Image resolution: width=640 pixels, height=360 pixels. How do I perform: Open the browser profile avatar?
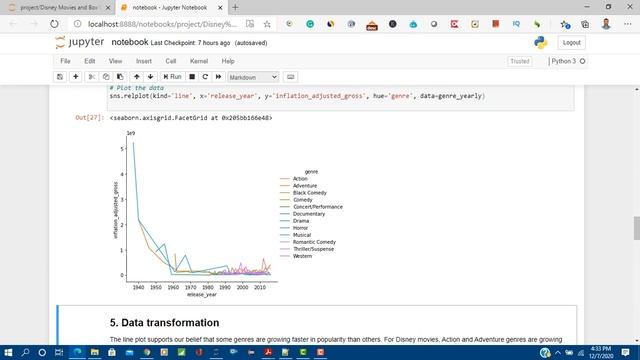coord(606,24)
